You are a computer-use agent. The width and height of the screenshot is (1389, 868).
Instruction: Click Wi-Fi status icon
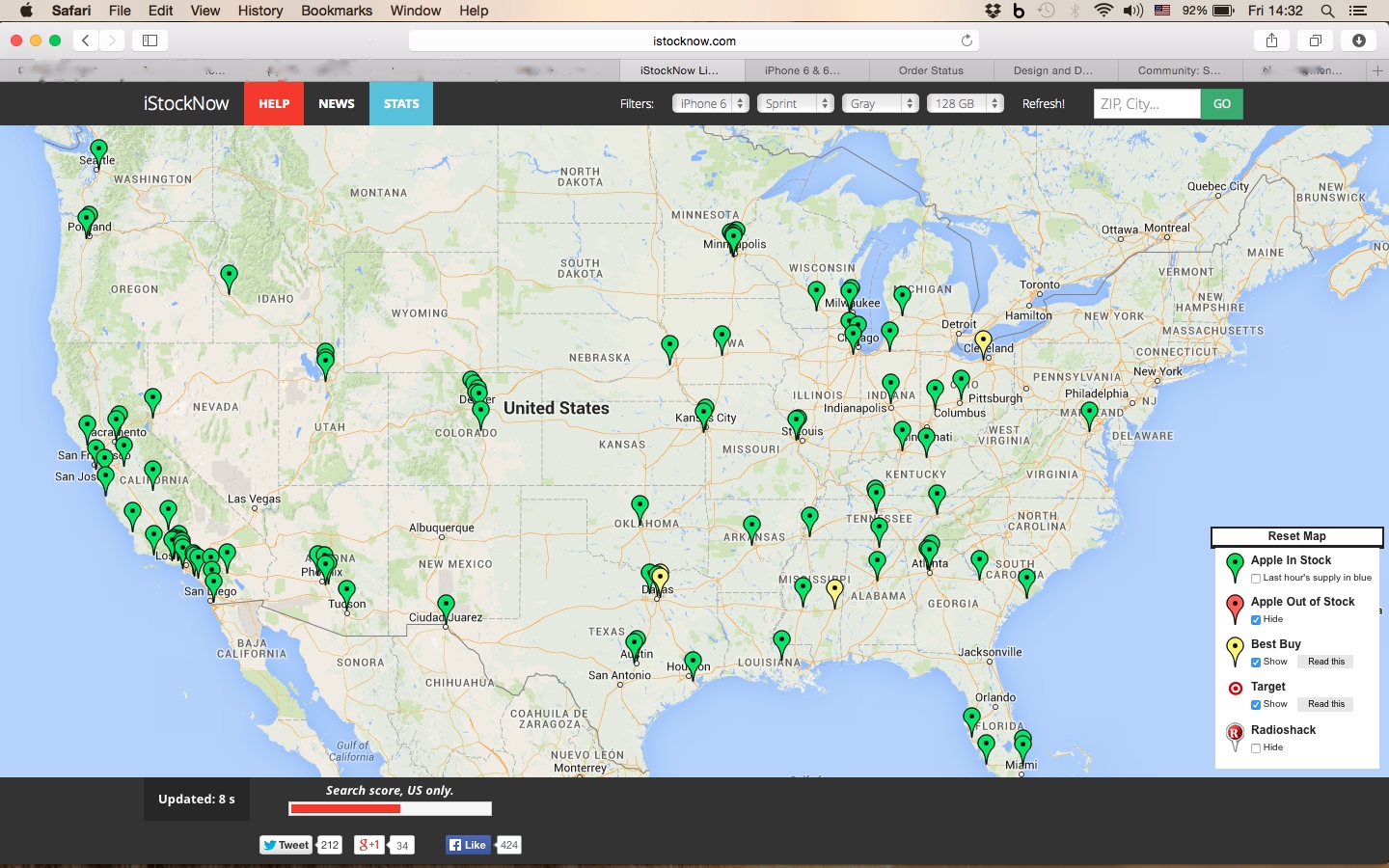click(1103, 11)
